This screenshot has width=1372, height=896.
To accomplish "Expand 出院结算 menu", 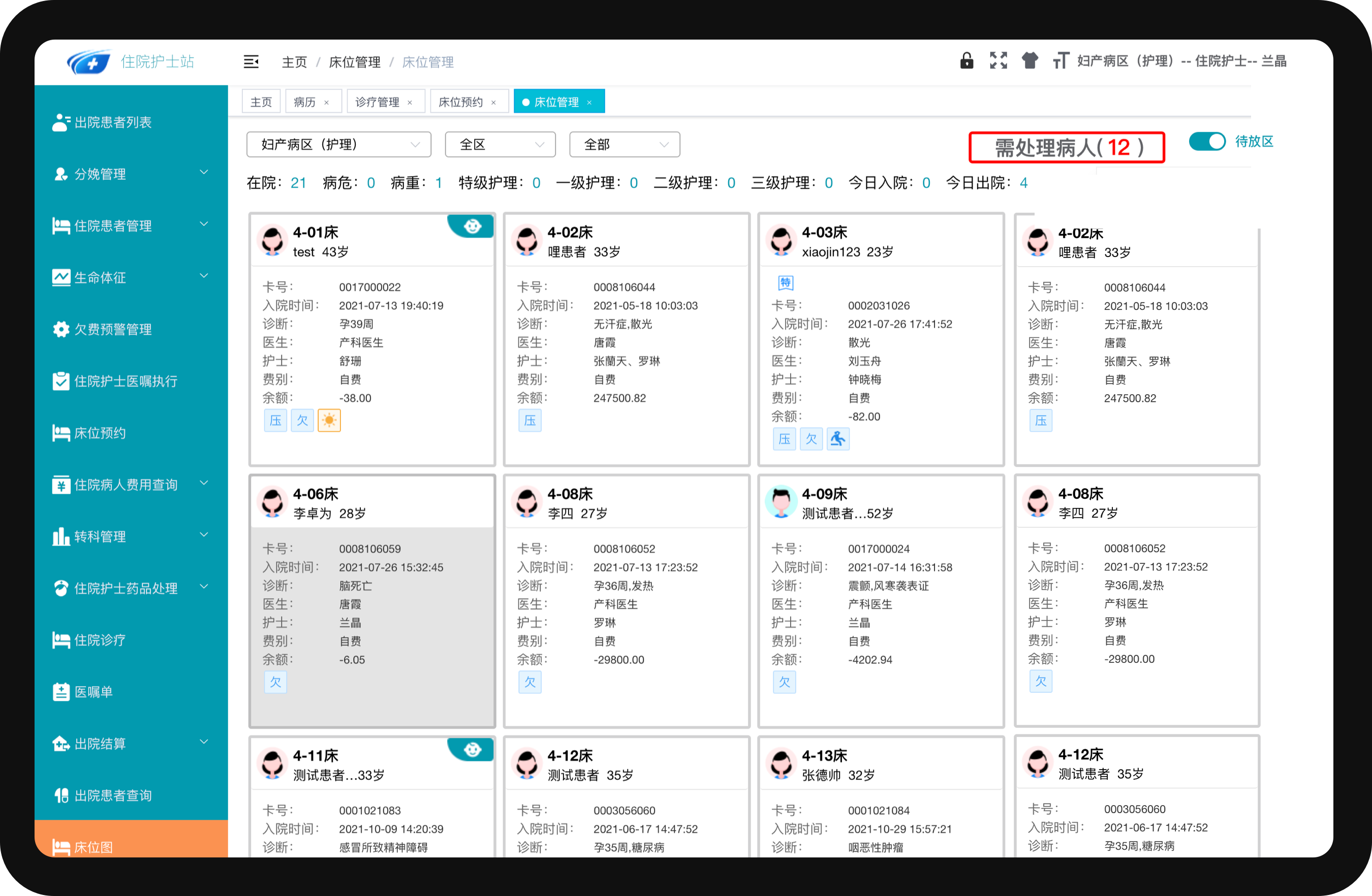I will 132,743.
